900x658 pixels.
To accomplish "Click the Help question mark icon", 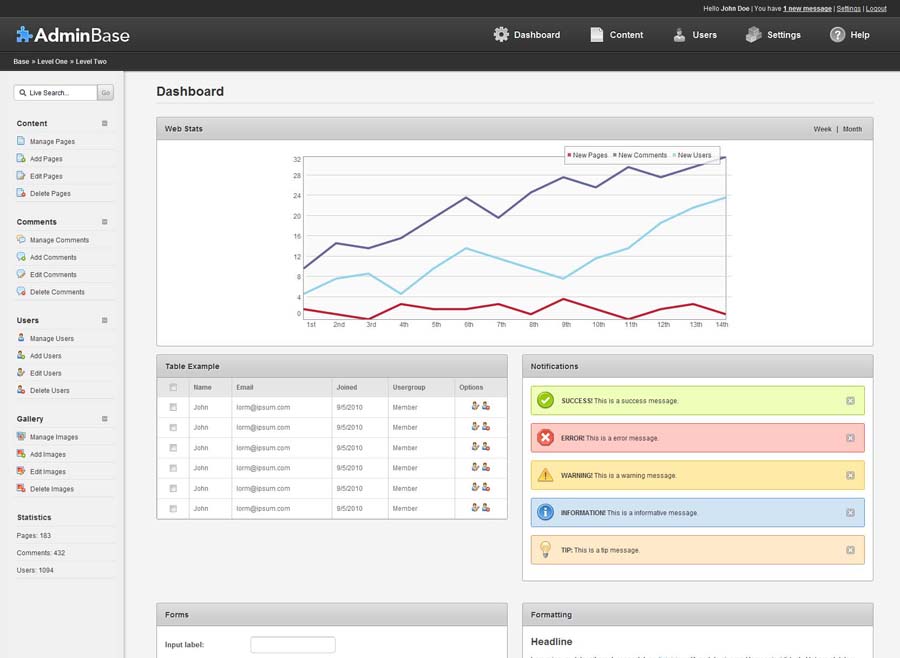I will 838,35.
